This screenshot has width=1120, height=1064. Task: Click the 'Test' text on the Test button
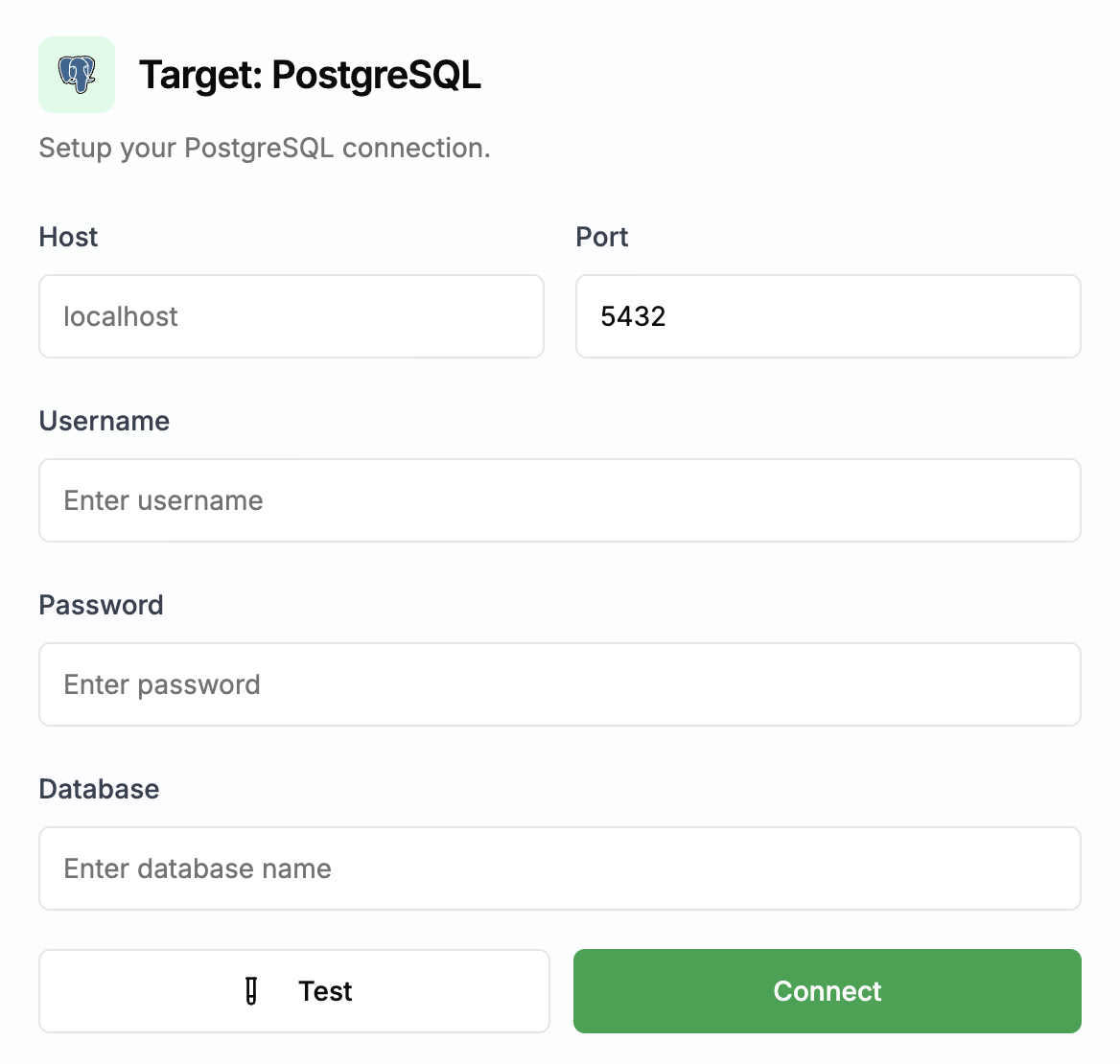(325, 991)
